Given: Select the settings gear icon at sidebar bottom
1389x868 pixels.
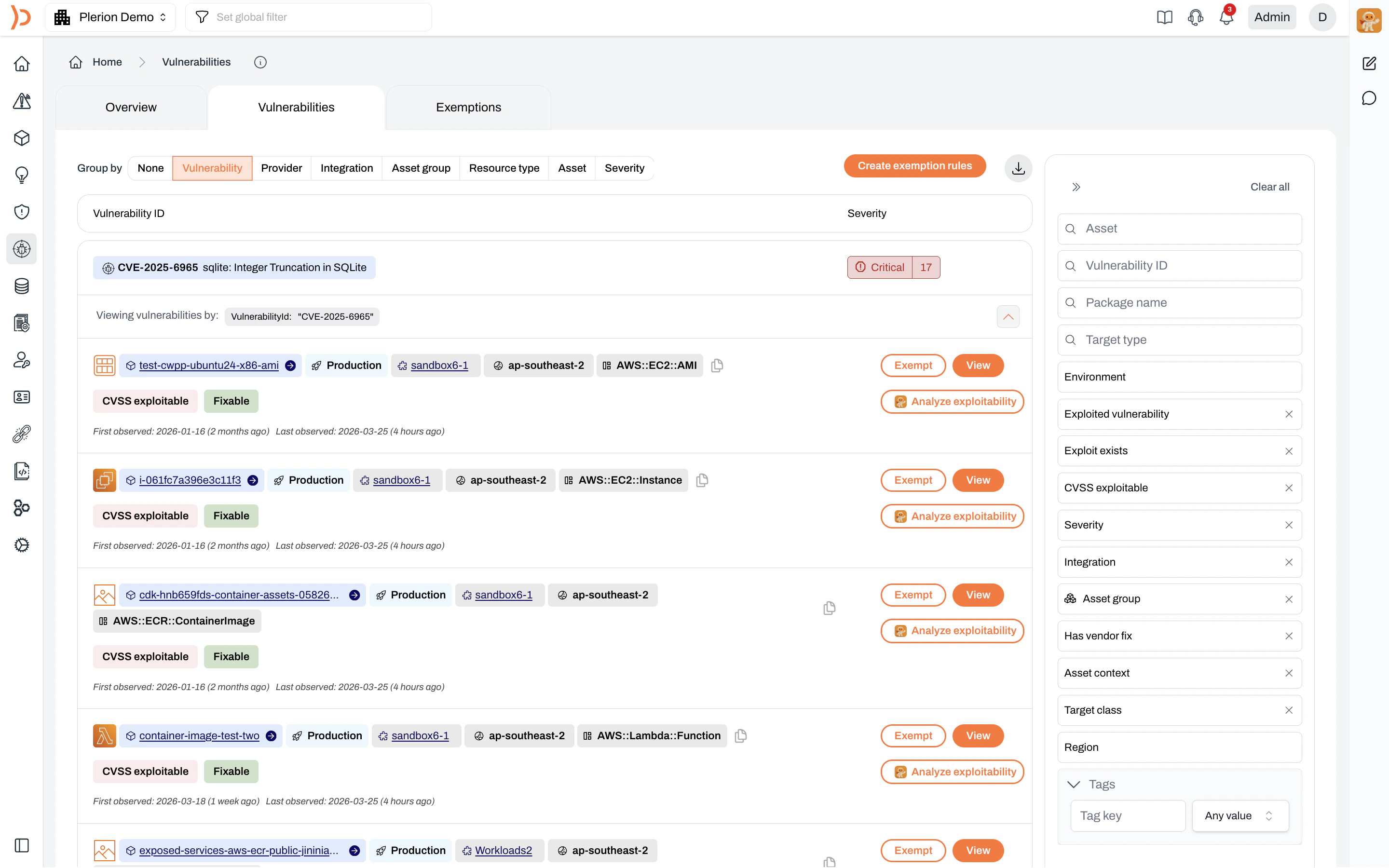Looking at the screenshot, I should (x=21, y=545).
